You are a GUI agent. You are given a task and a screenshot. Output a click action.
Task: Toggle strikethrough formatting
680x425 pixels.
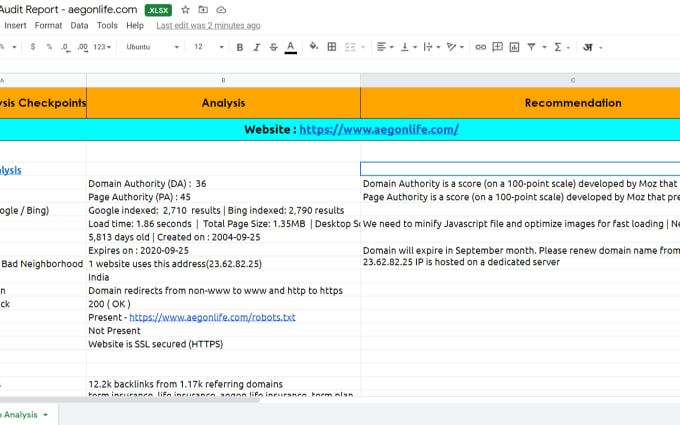pos(273,47)
